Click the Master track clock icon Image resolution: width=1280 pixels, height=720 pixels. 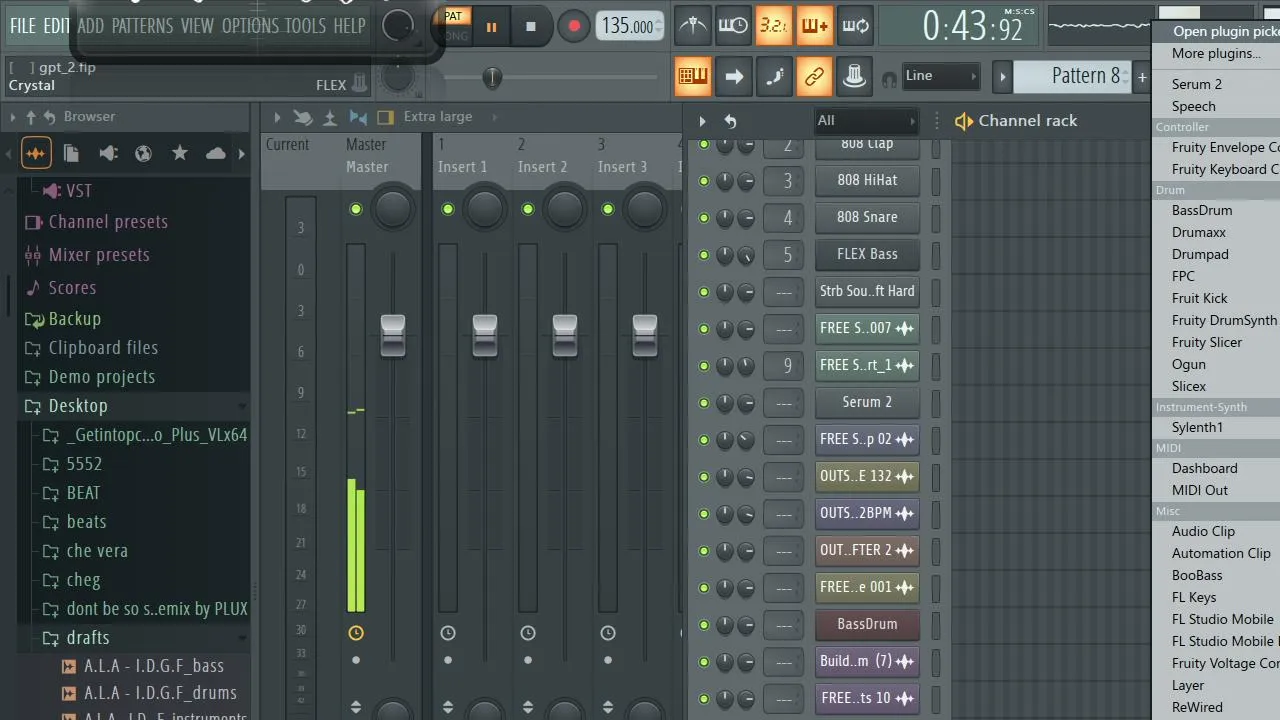[x=356, y=633]
